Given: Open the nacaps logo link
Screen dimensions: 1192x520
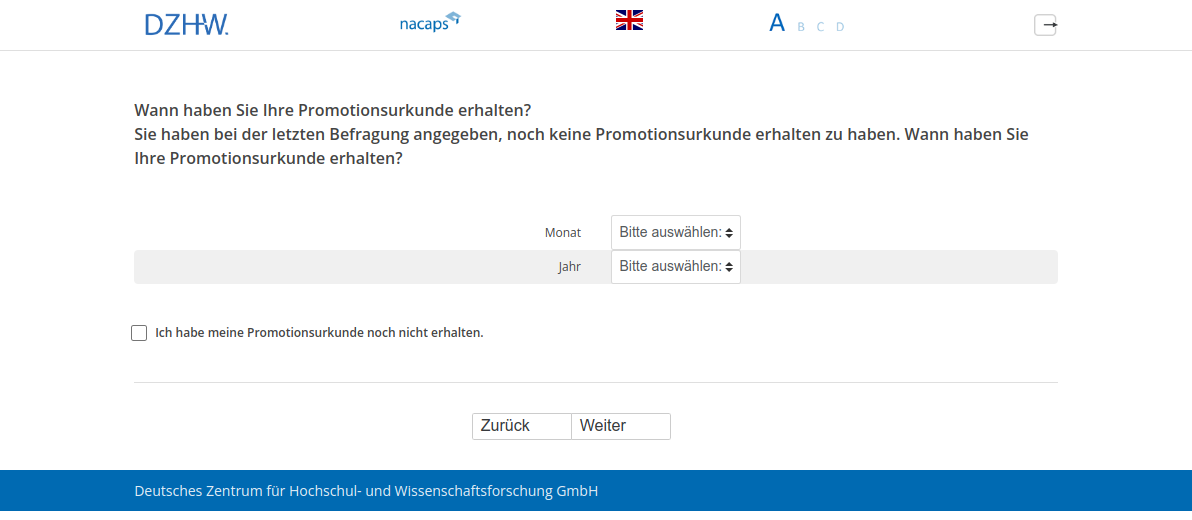Looking at the screenshot, I should pyautogui.click(x=423, y=23).
